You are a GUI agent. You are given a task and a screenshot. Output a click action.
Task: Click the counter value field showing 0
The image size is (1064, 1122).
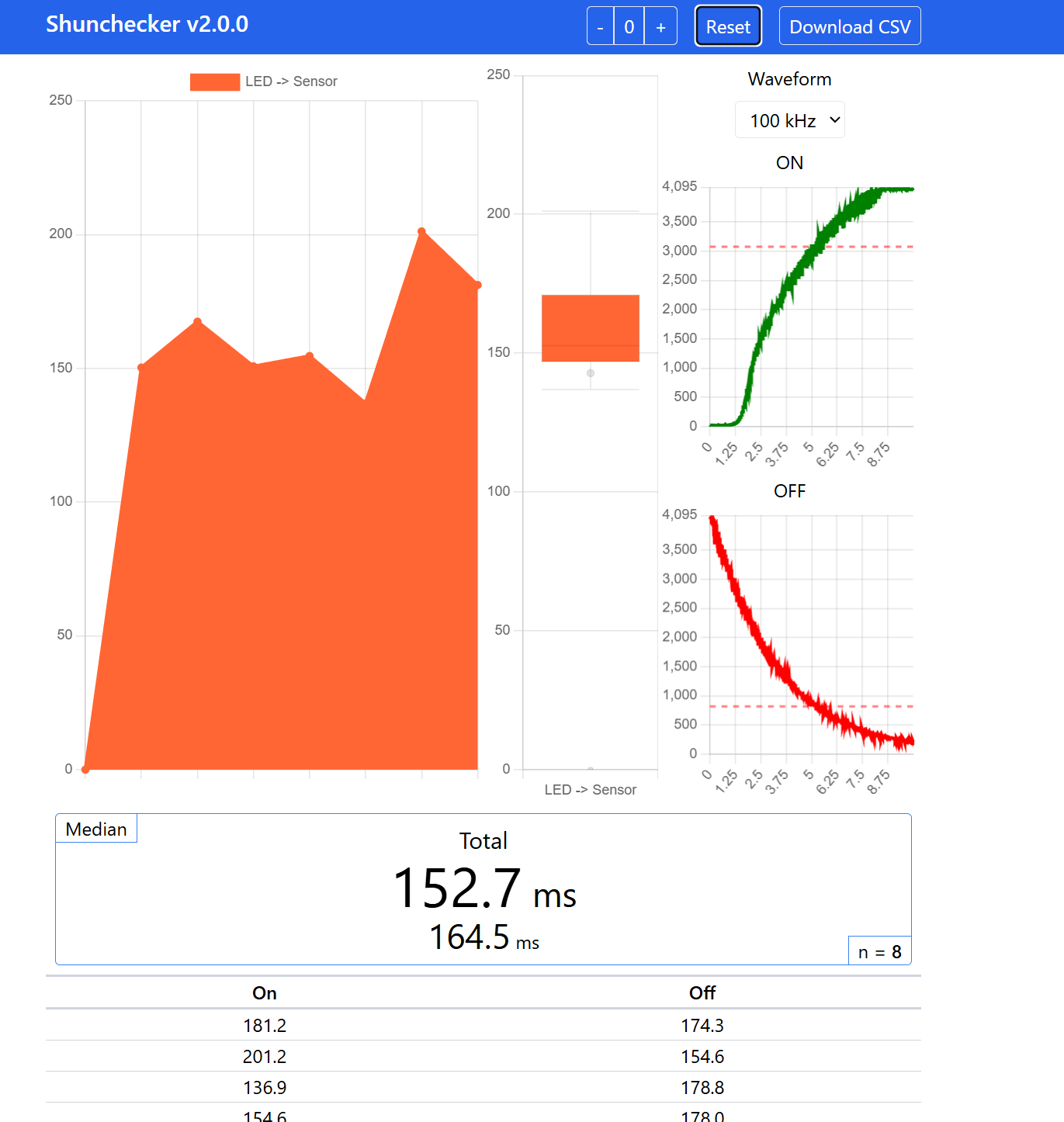[x=629, y=27]
